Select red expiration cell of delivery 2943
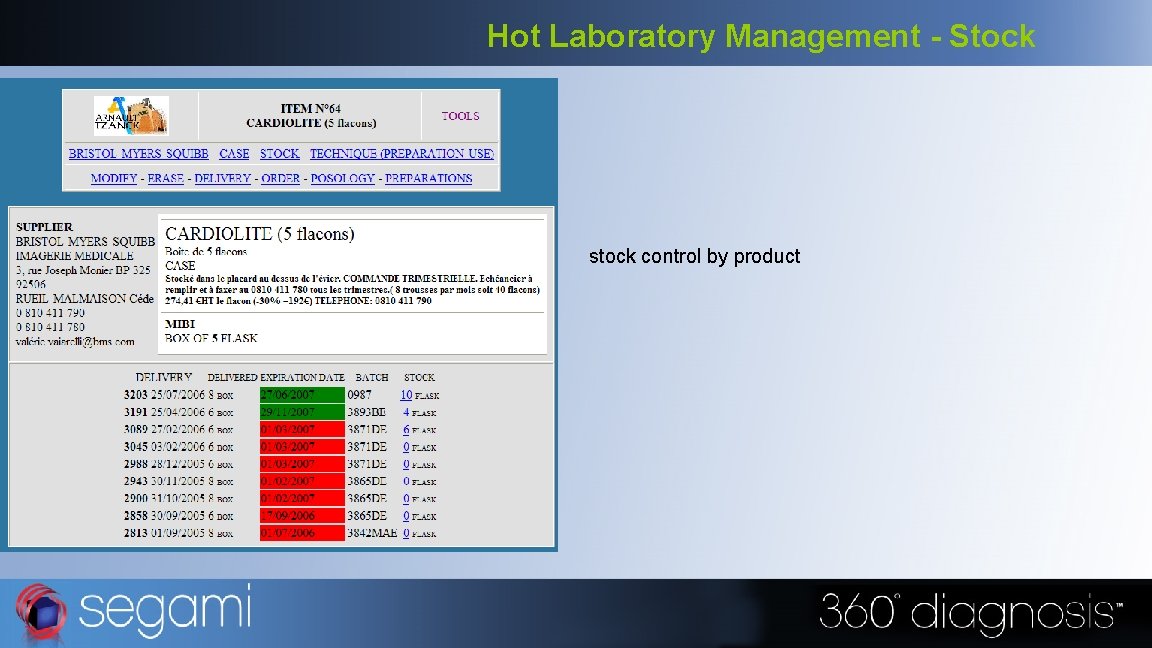Screen dimensions: 1152x648 click(x=302, y=481)
